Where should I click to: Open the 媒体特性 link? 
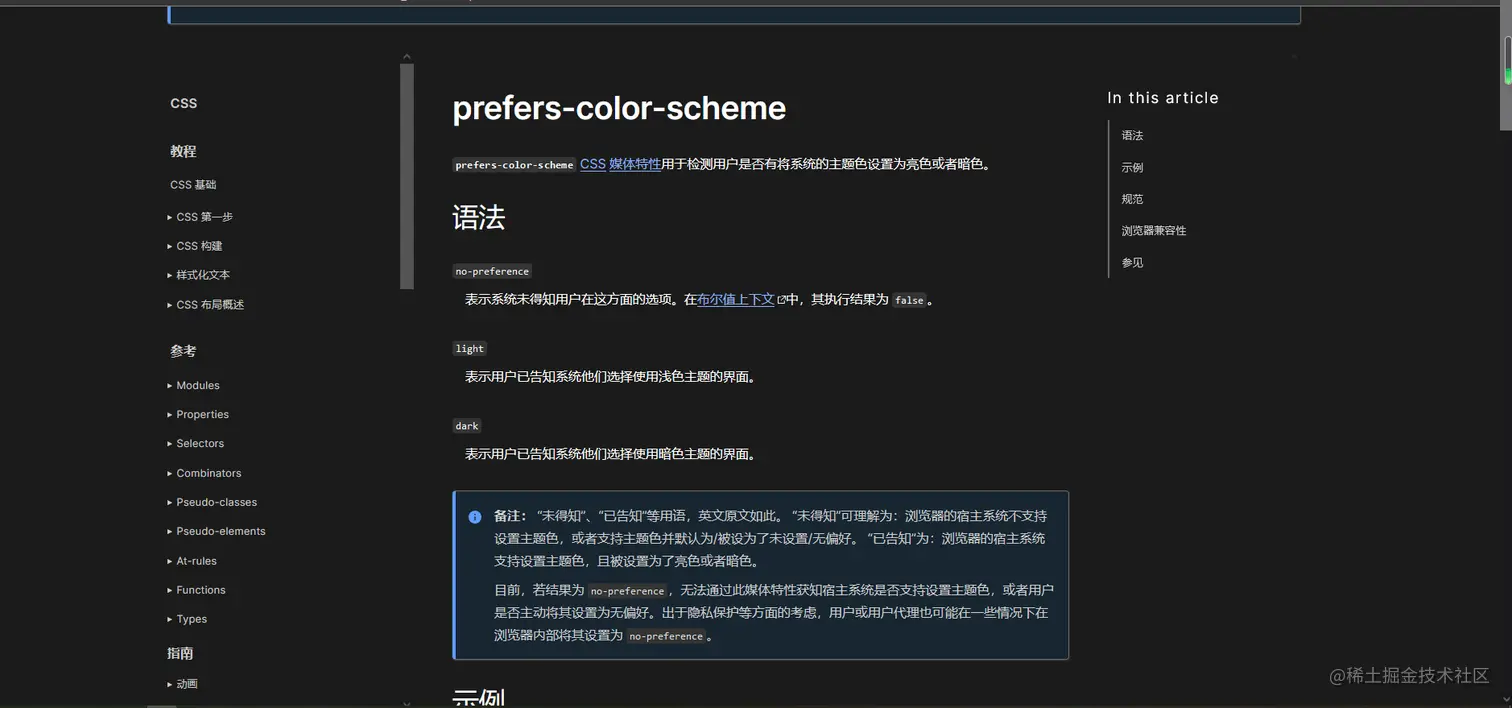pos(635,164)
